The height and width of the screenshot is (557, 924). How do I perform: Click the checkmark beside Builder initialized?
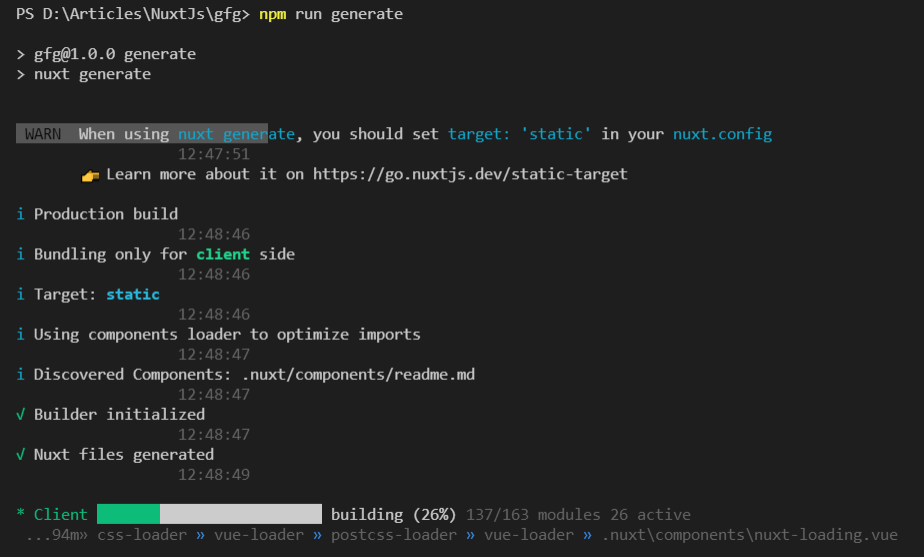[x=21, y=414]
